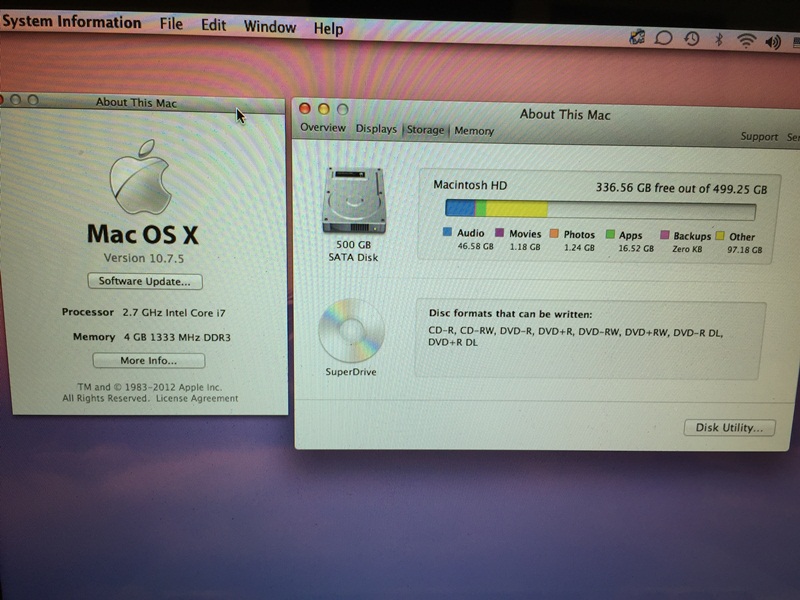Open the Wi-Fi status menu
The image size is (800, 600).
tap(746, 40)
